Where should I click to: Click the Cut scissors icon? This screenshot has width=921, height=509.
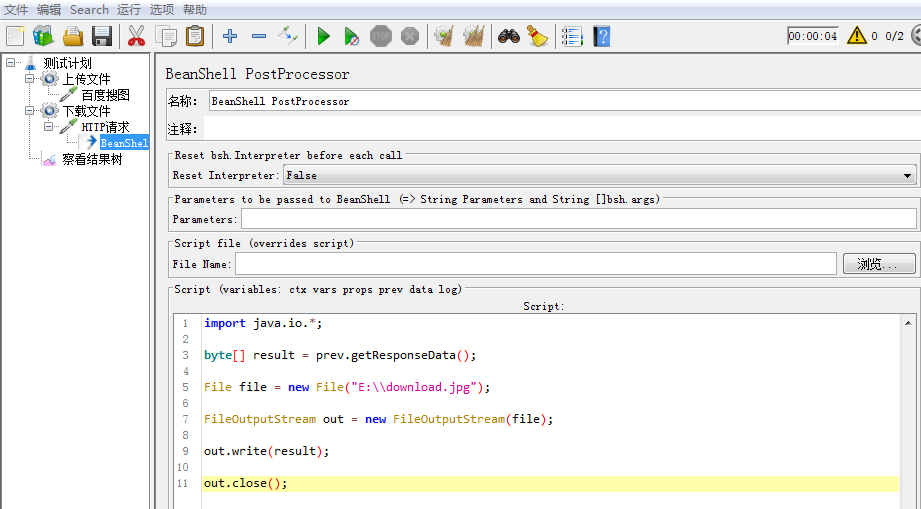point(136,36)
